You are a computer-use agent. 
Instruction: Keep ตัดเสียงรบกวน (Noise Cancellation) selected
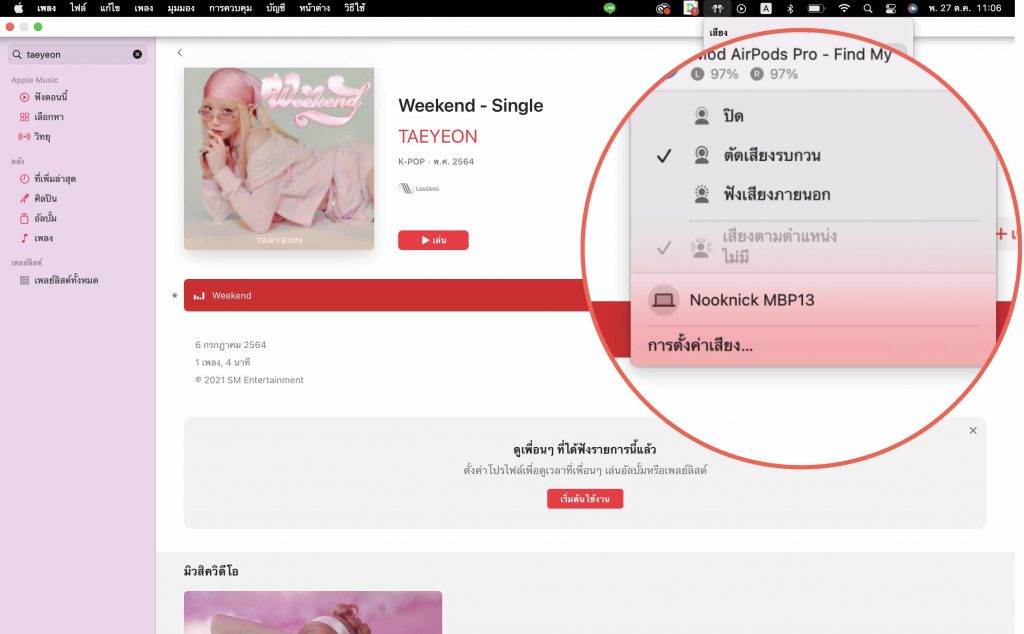(772, 154)
